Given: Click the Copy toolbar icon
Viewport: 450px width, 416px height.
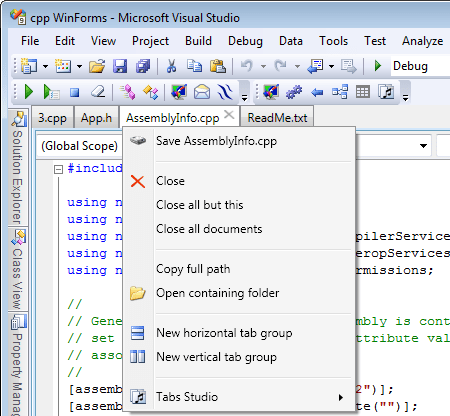Looking at the screenshot, I should (194, 66).
